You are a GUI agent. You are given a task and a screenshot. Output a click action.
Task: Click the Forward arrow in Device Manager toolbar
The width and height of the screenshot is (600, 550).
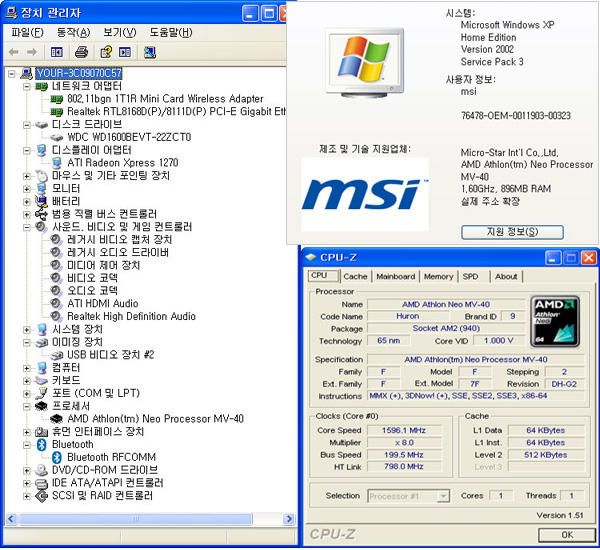pyautogui.click(x=32, y=52)
